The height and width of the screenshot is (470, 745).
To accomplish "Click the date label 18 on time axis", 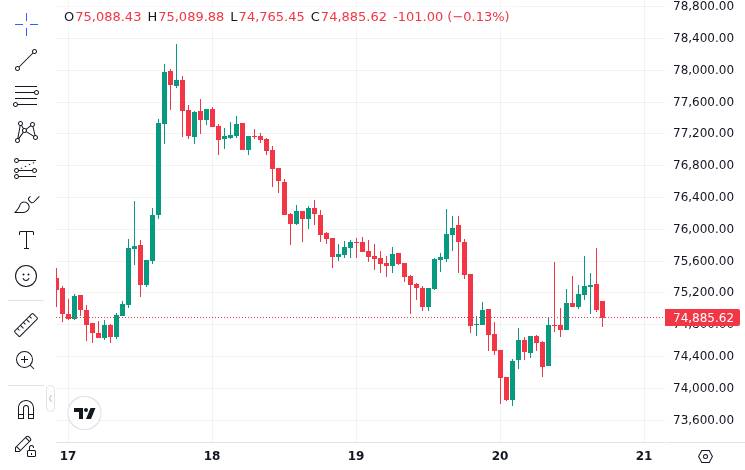I will tap(212, 456).
